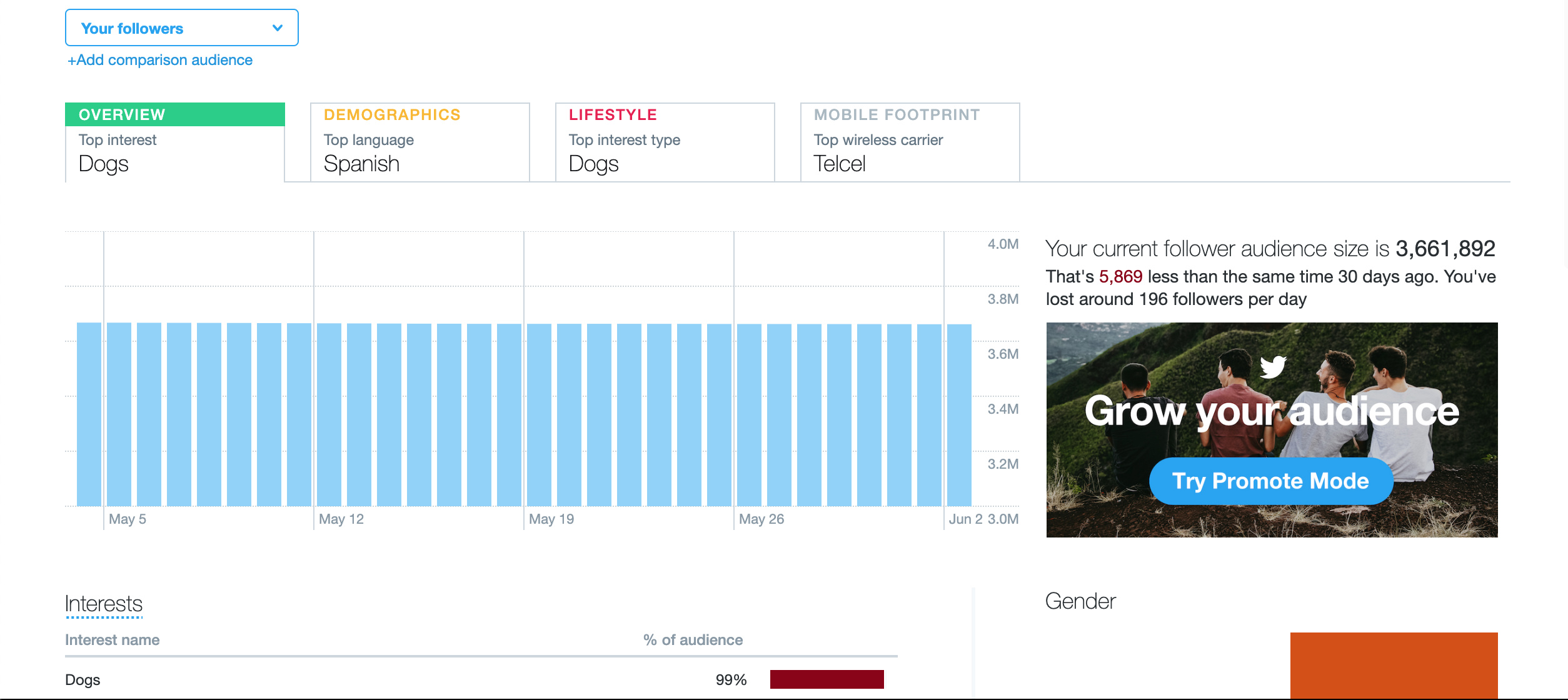The width and height of the screenshot is (1568, 700).
Task: Open the Lifestyle tab
Action: tap(665, 142)
